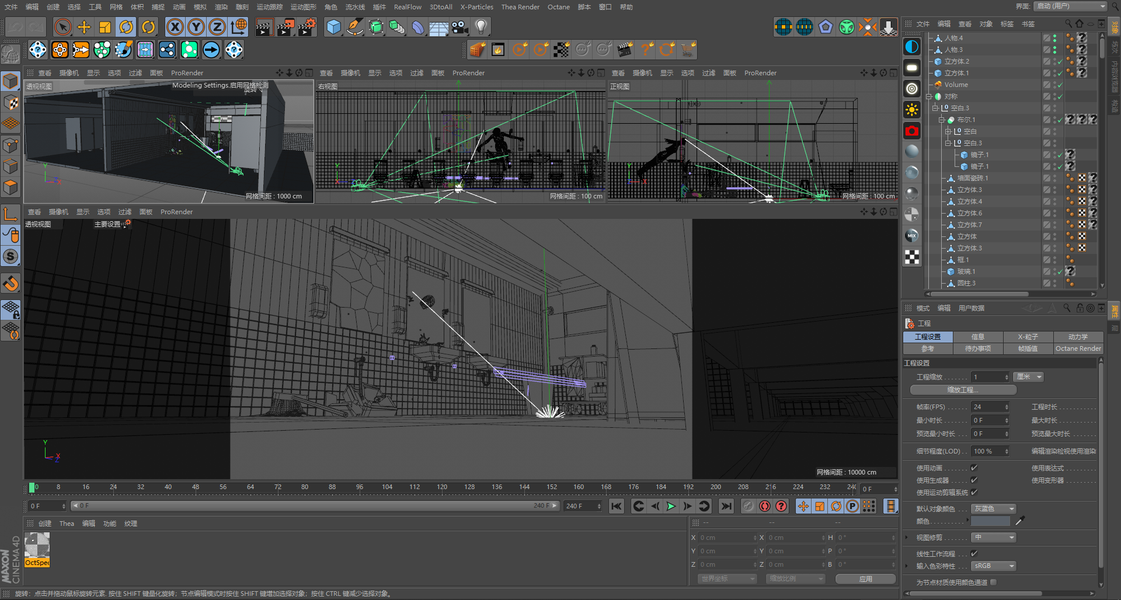This screenshot has width=1121, height=600.
Task: Activate the Scale tool
Action: click(105, 27)
